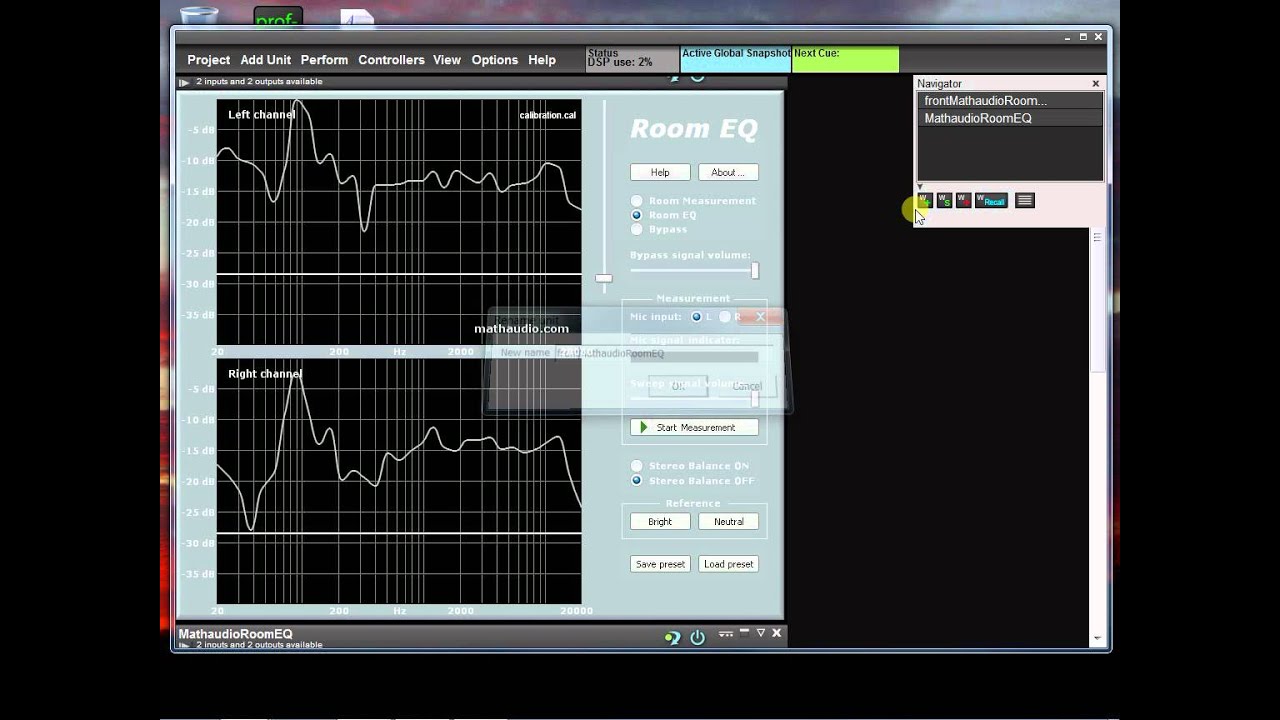Image resolution: width=1280 pixels, height=720 pixels.
Task: Set reference to Bright
Action: pyautogui.click(x=660, y=521)
